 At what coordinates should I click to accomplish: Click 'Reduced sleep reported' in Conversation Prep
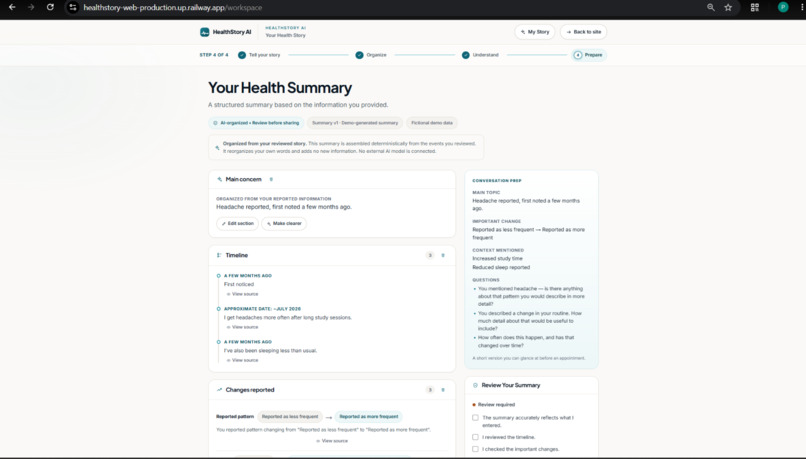501,267
